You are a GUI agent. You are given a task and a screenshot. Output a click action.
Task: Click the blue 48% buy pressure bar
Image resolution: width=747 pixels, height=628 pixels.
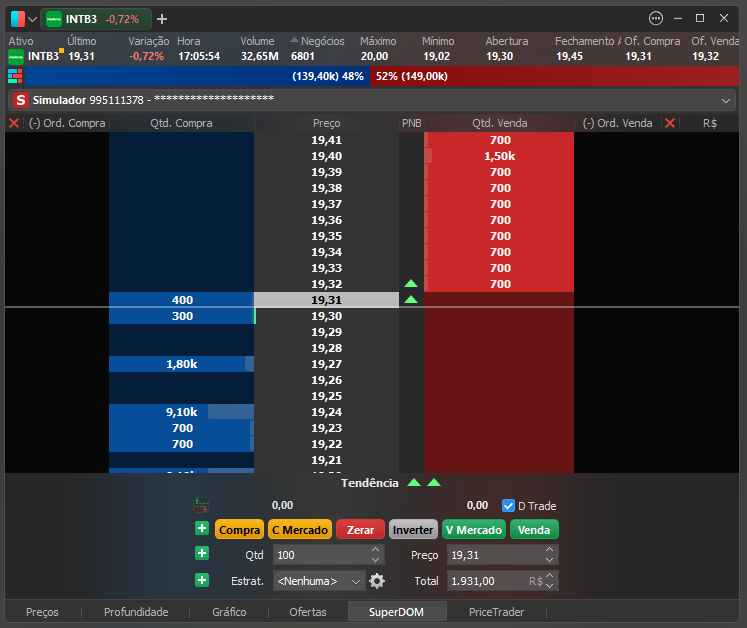[197, 76]
